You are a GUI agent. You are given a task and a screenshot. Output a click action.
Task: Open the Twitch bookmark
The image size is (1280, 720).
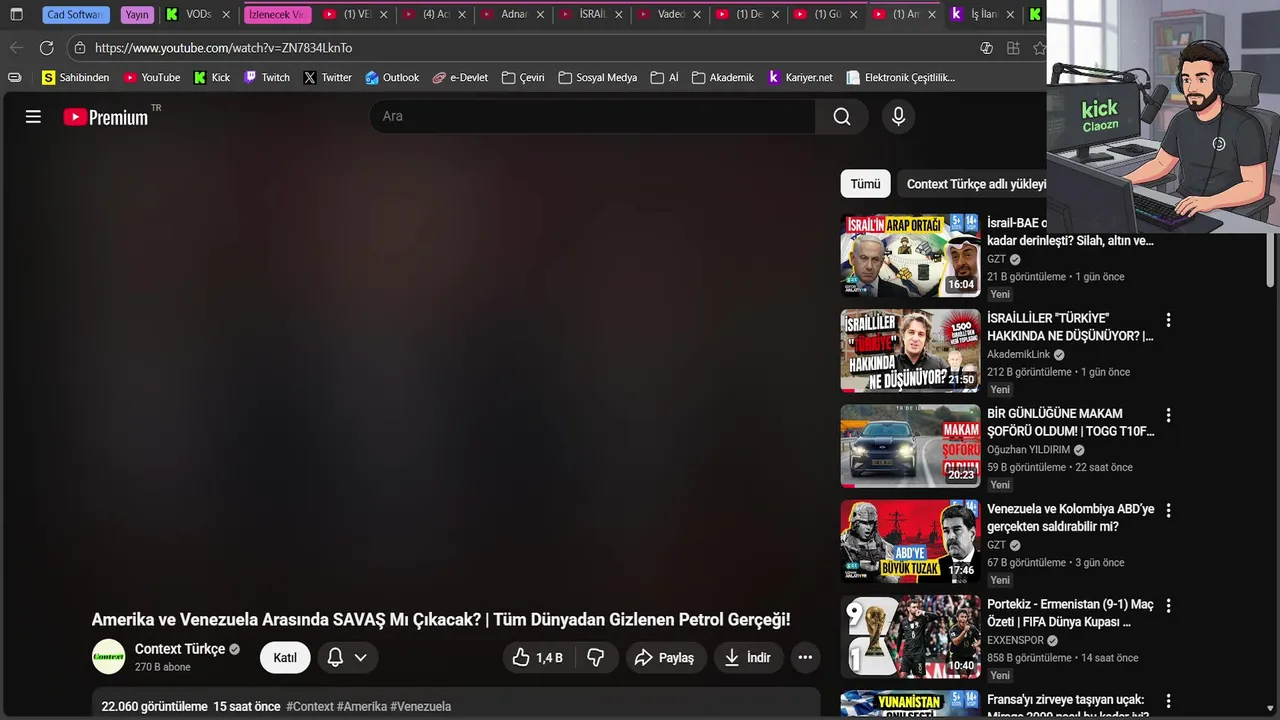[267, 77]
